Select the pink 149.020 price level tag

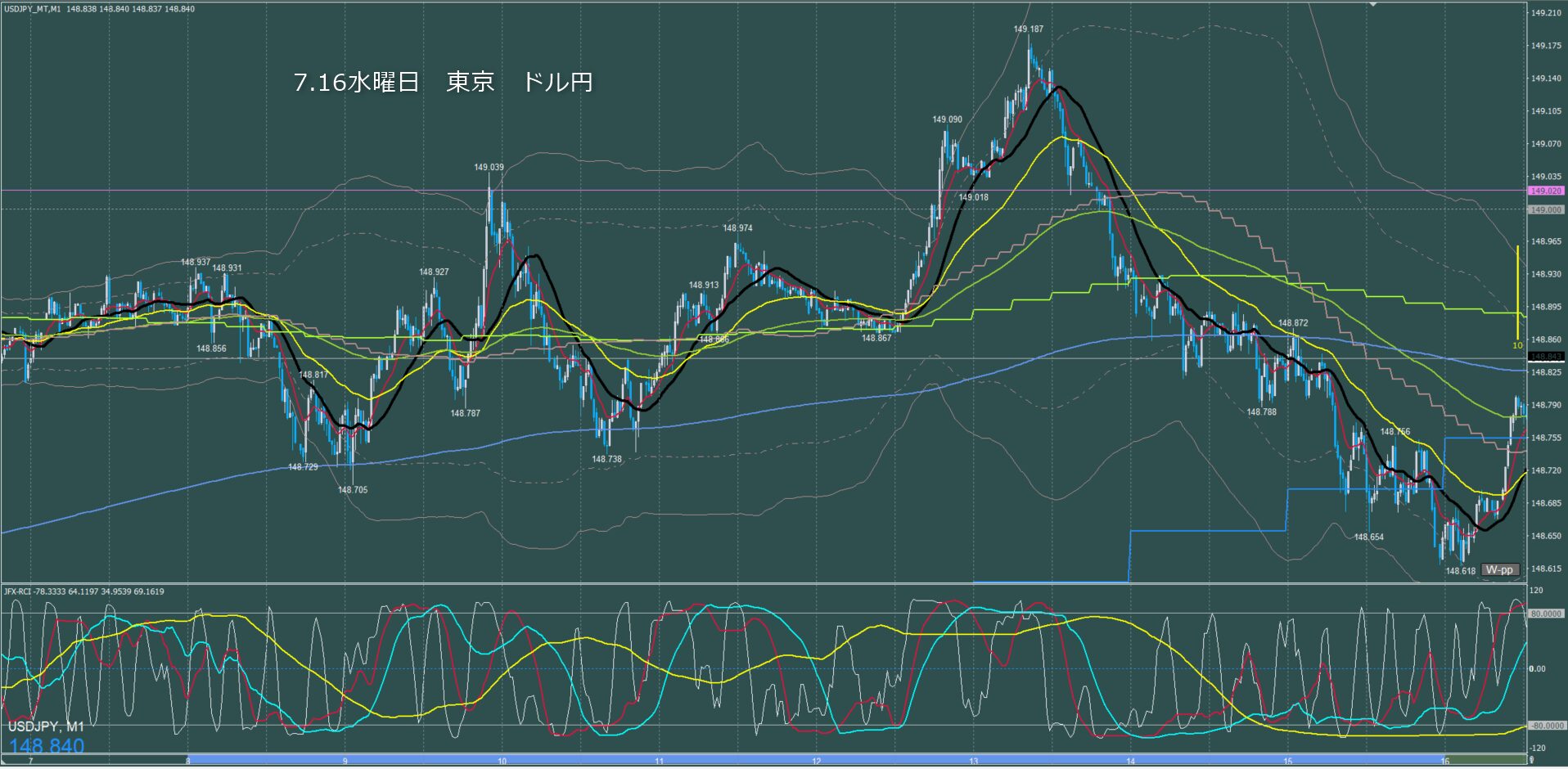[1546, 191]
